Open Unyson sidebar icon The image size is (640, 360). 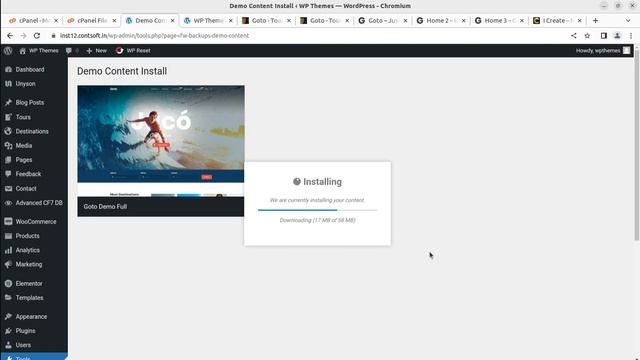point(8,84)
